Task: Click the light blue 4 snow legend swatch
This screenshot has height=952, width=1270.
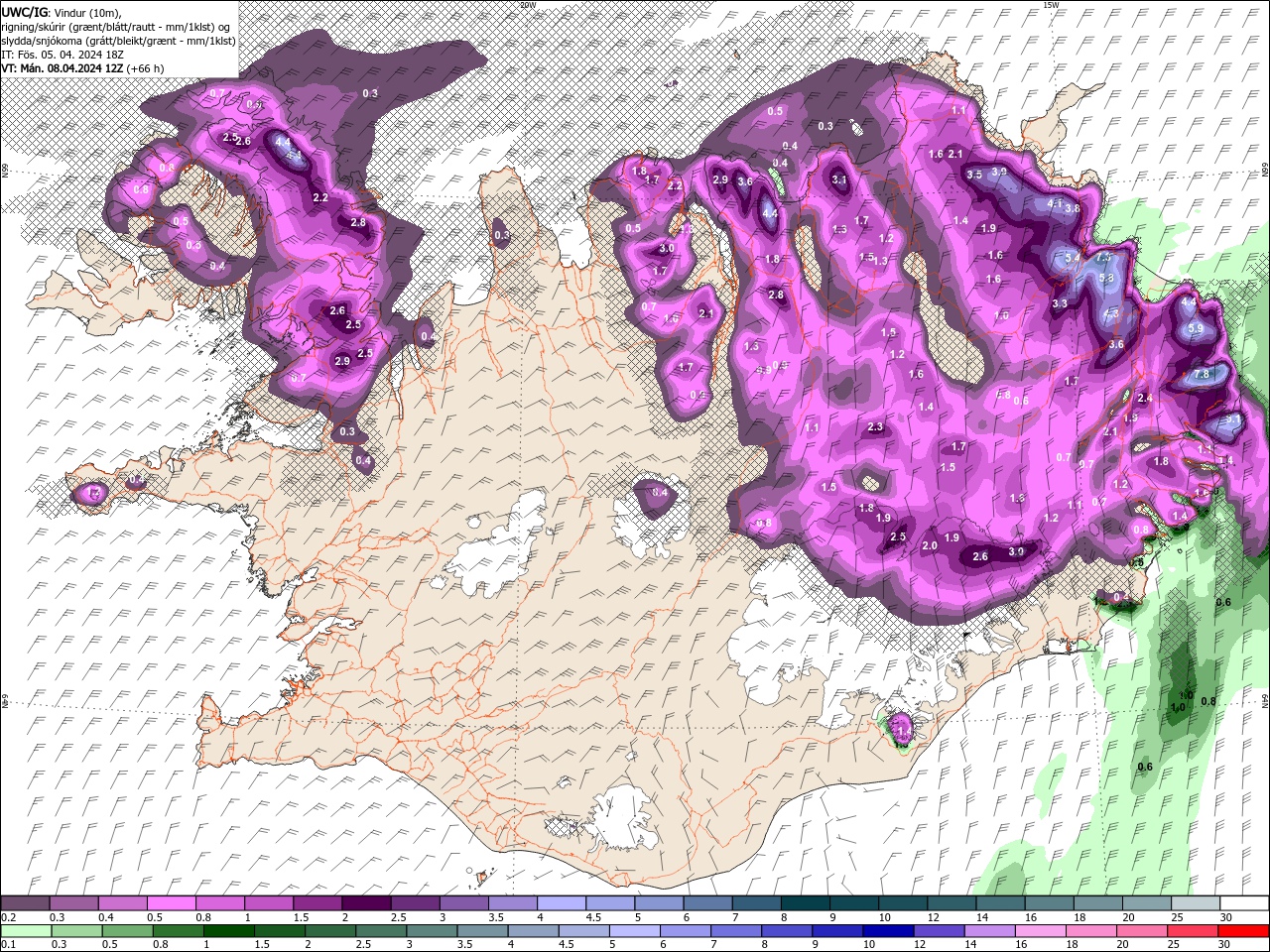Action: (562, 903)
